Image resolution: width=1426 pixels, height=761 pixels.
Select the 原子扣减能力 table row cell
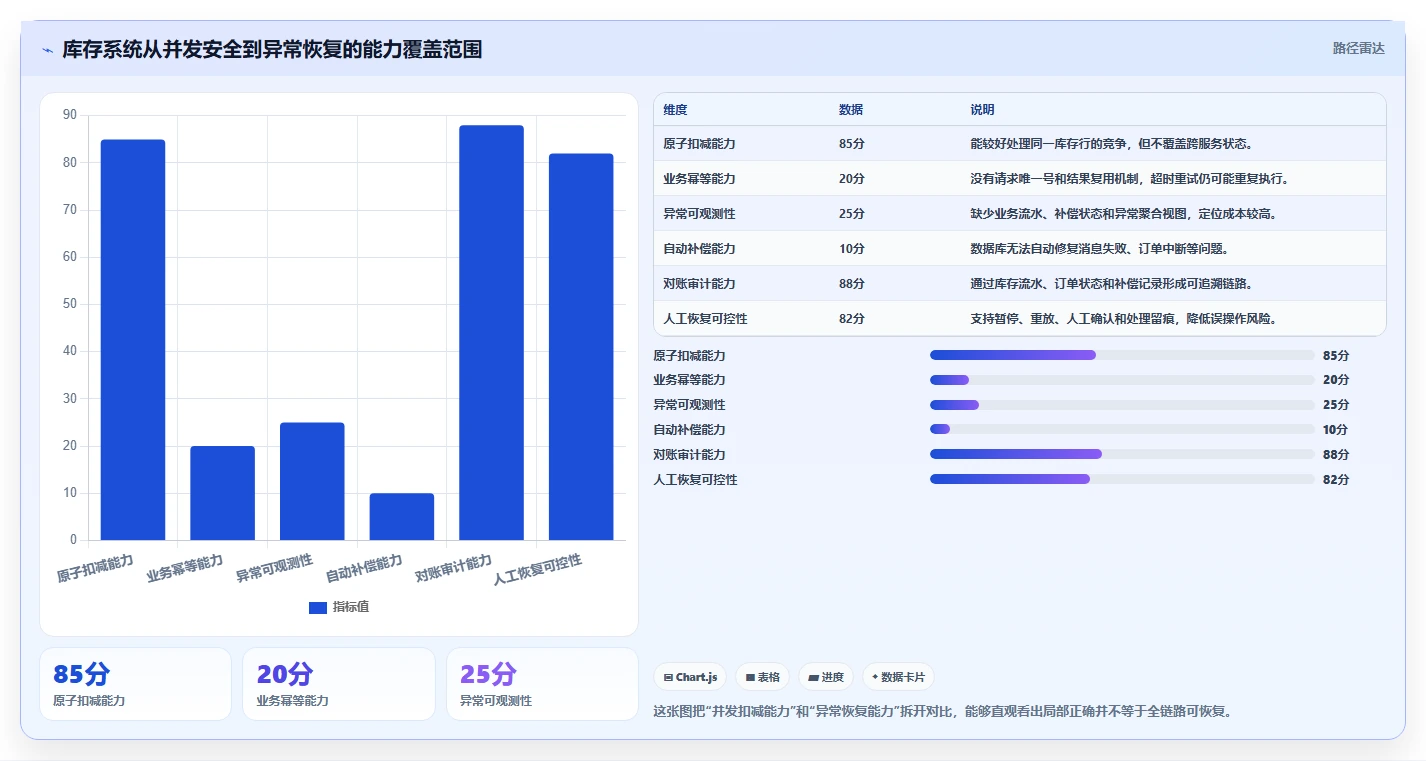point(699,144)
